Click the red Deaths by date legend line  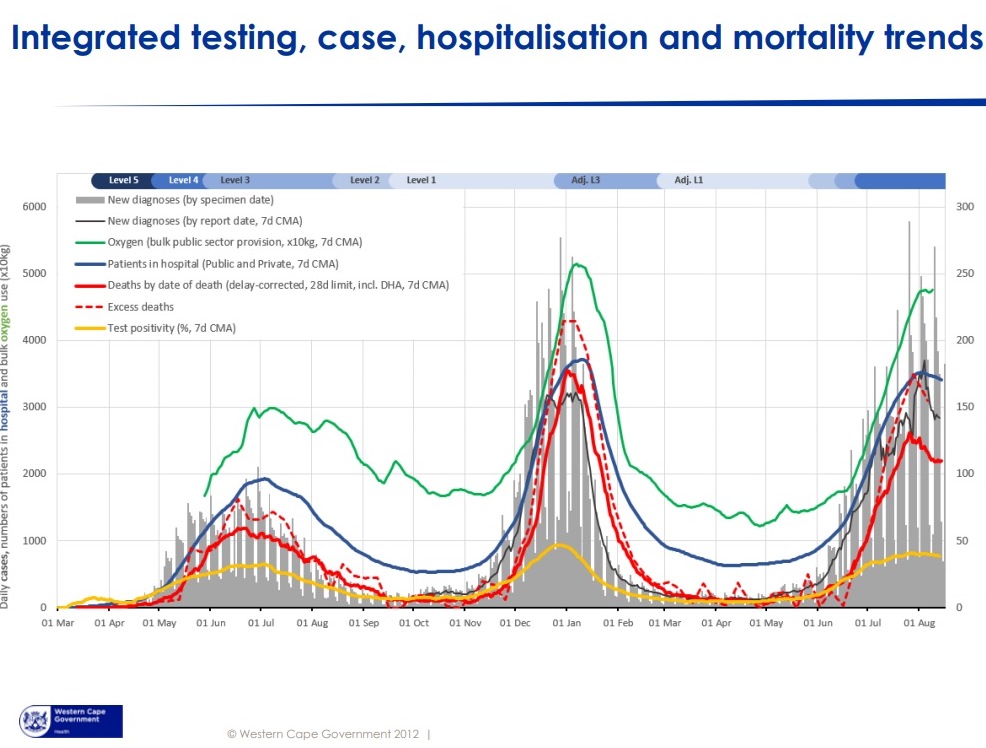90,285
